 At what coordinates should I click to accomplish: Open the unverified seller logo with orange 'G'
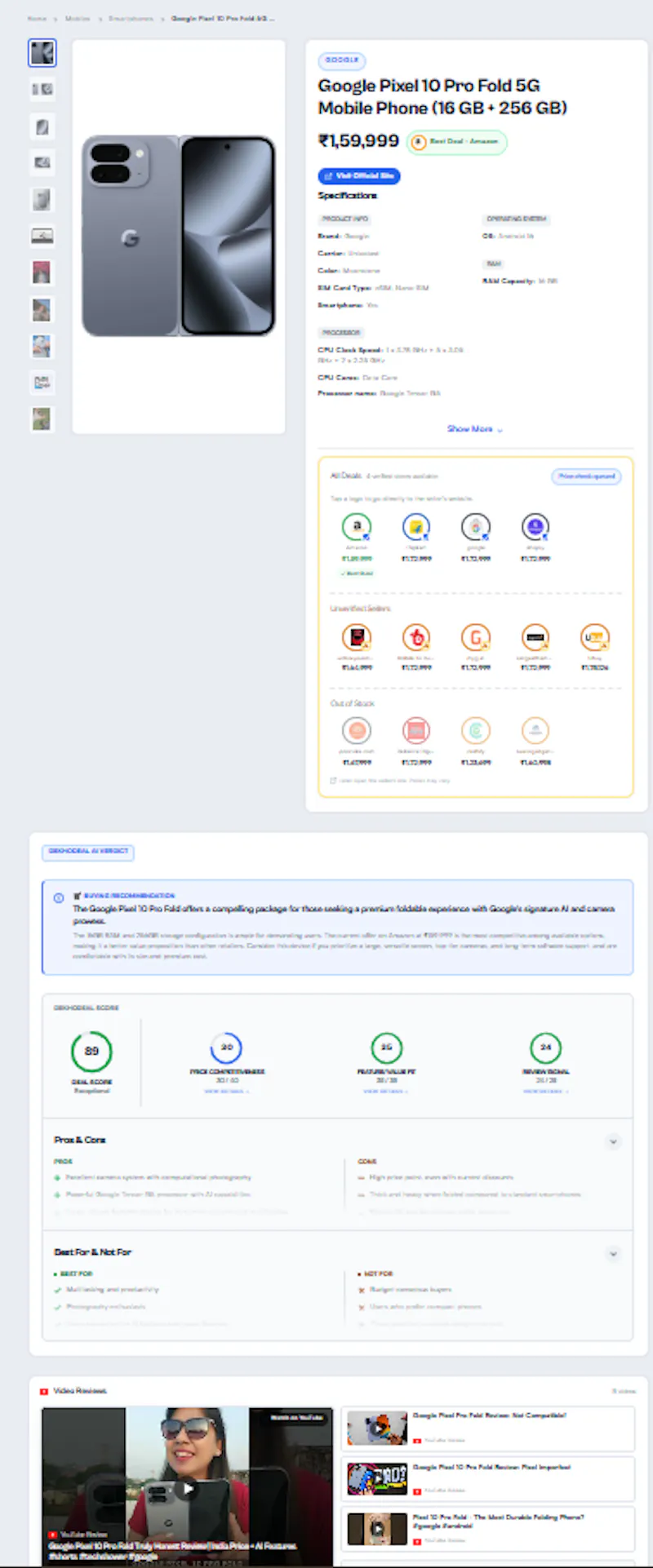coord(476,637)
